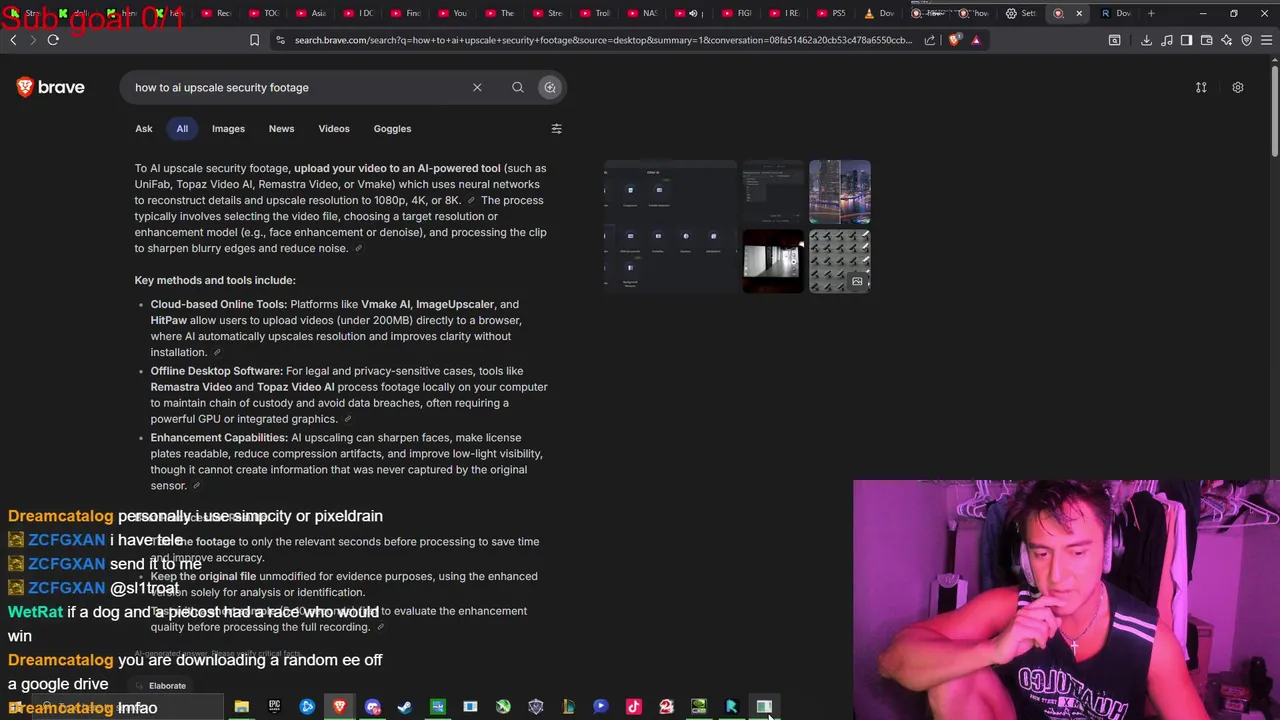Submit search with the magnifier icon
1280x720 pixels.
(518, 87)
